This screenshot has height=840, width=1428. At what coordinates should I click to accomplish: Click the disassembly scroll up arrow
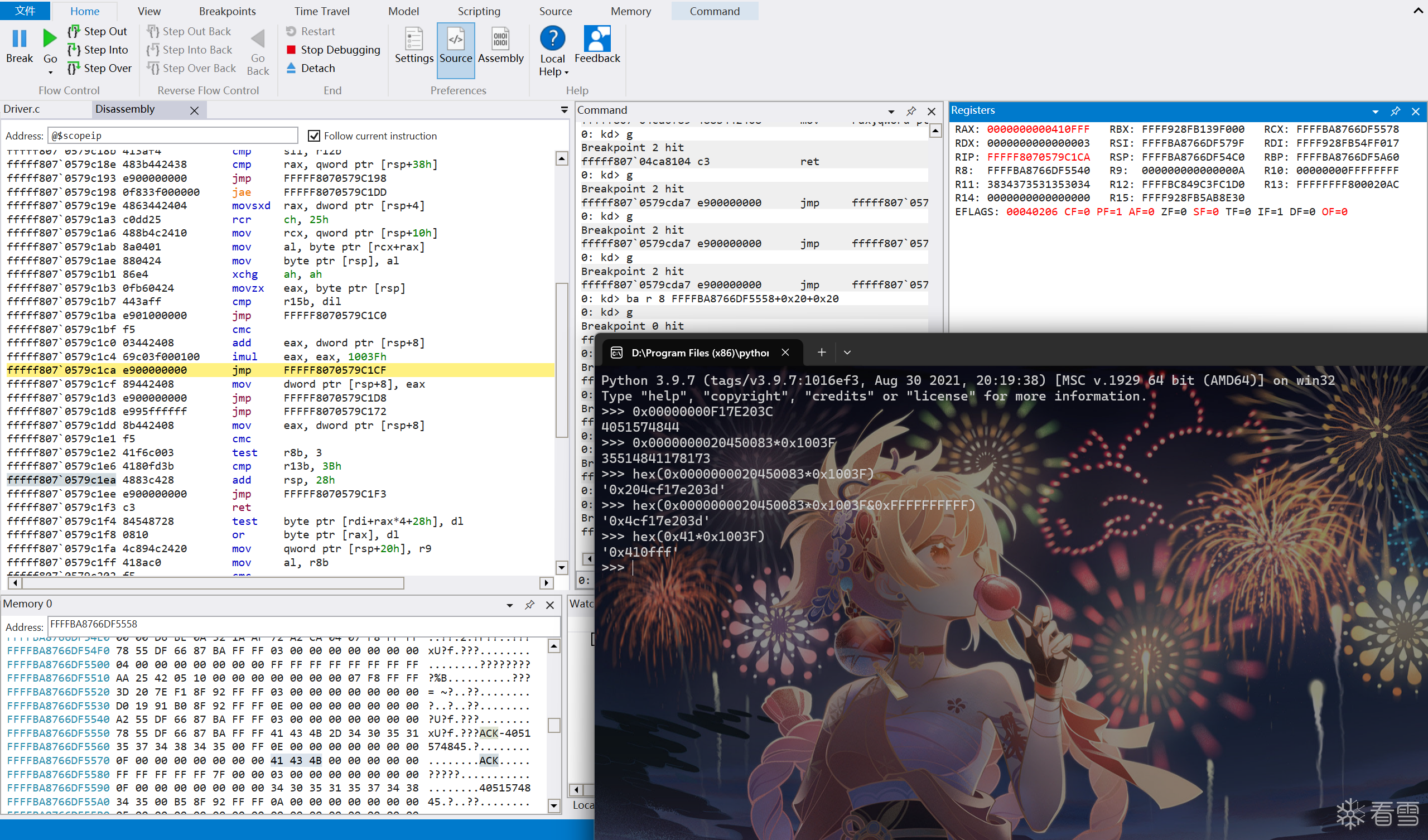562,159
